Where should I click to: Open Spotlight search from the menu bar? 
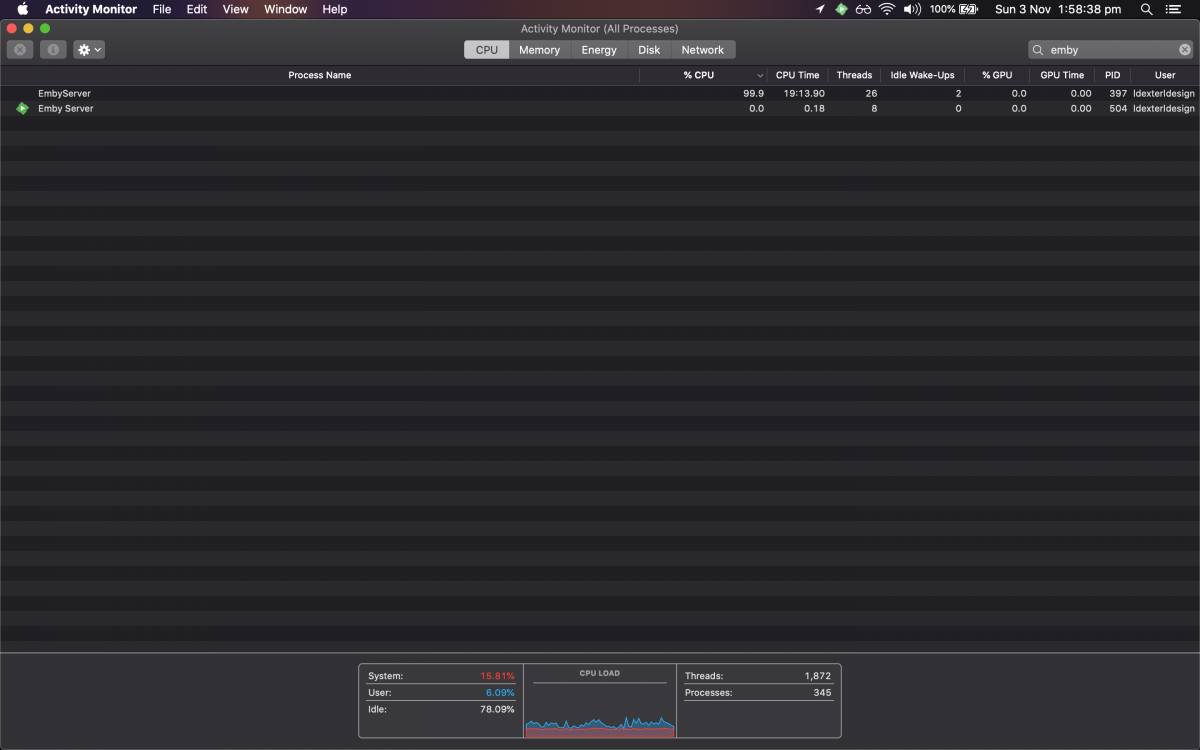click(x=1147, y=9)
